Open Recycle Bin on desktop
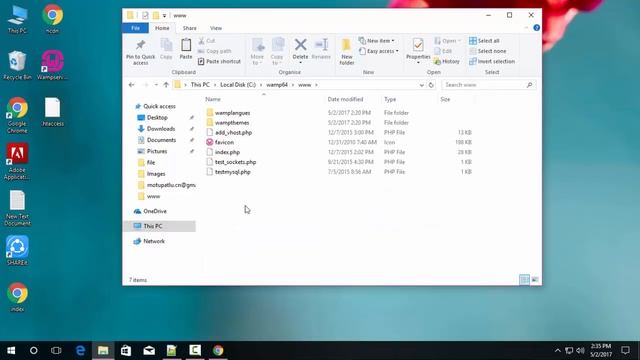The width and height of the screenshot is (640, 360). coord(17,64)
